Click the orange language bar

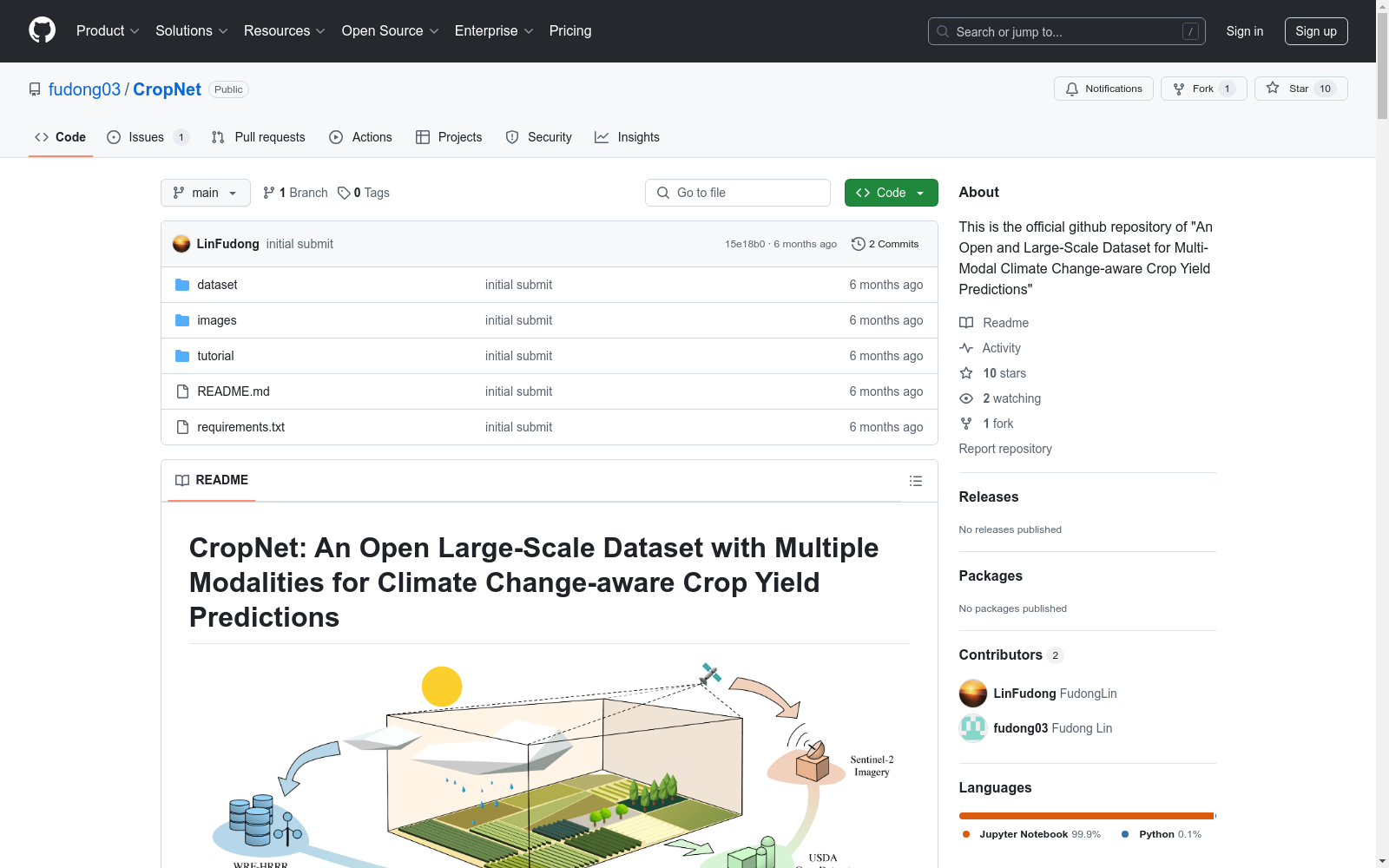tap(1087, 816)
